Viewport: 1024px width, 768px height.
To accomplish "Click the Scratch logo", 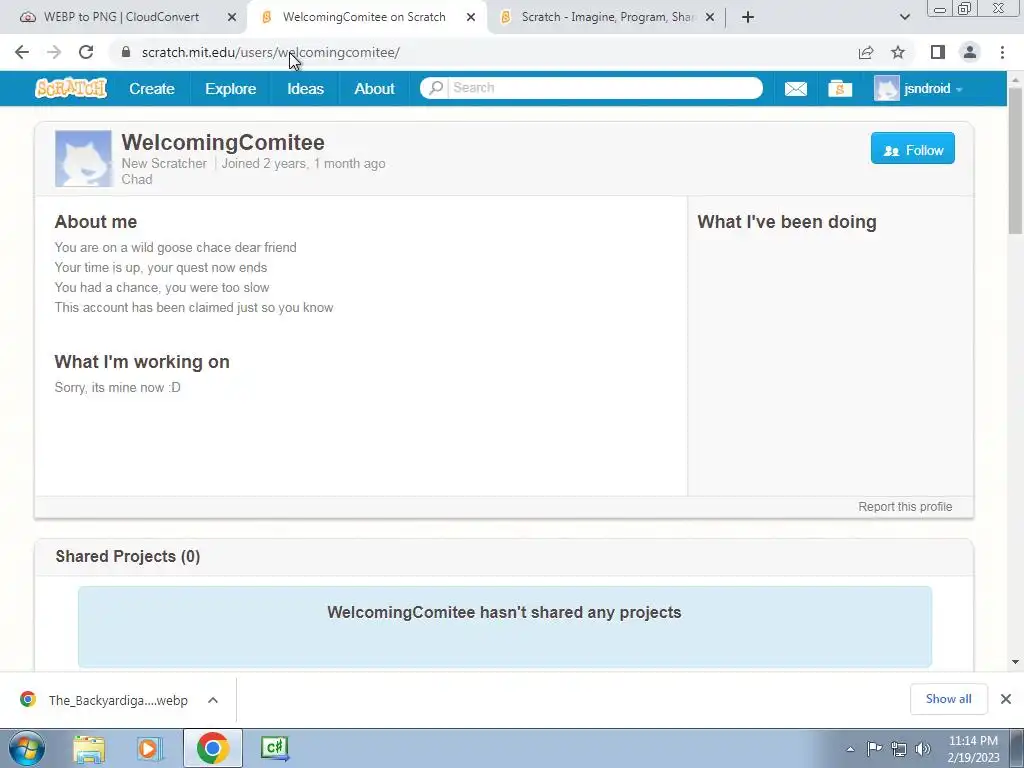I will coord(71,88).
